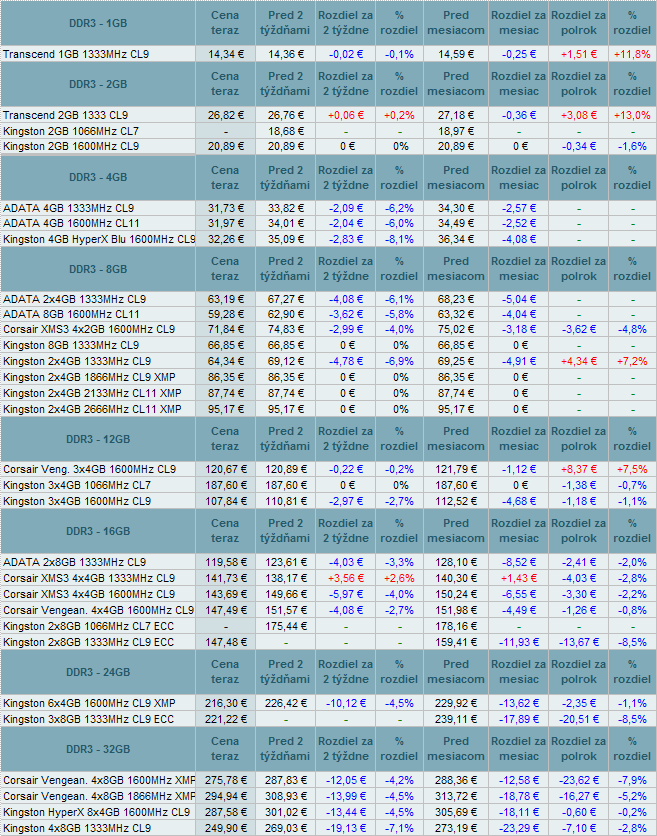Image resolution: width=657 pixels, height=836 pixels.
Task: Click the Kingston 2GB 1600MHz CL9 row name
Action: click(x=71, y=146)
